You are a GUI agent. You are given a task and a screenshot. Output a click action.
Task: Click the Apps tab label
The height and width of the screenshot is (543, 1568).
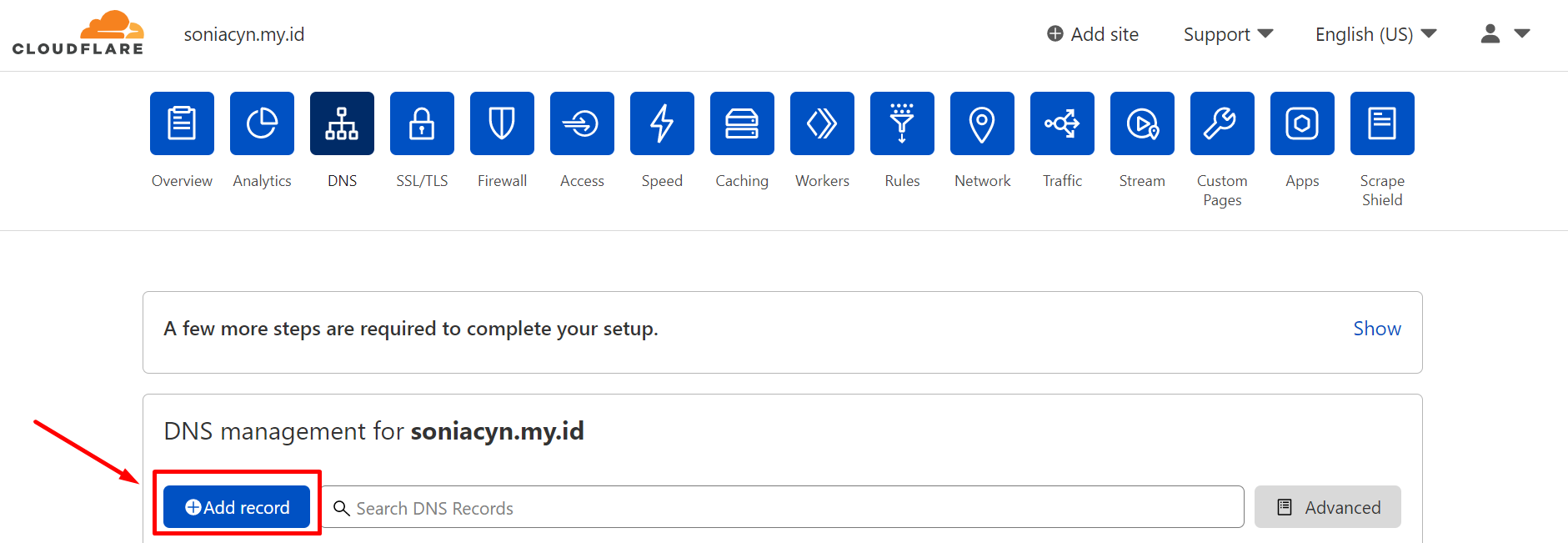[1302, 181]
